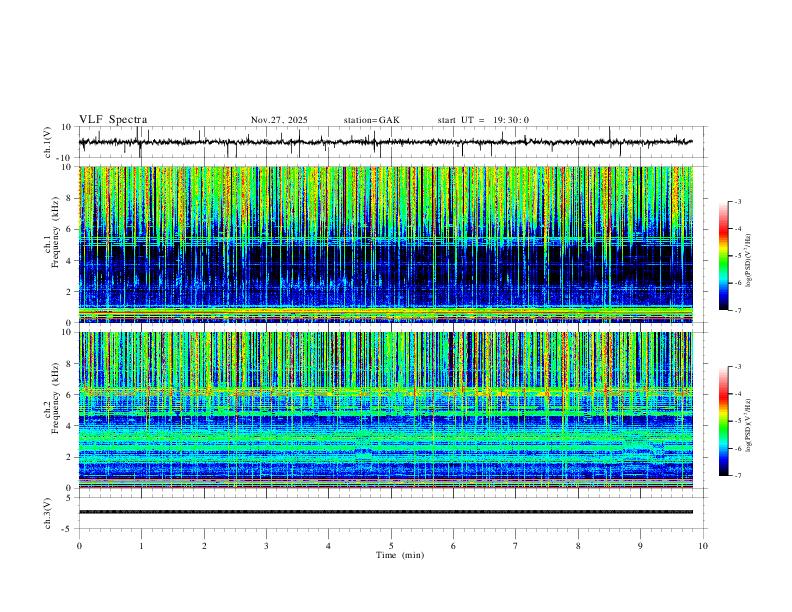The height and width of the screenshot is (612, 792).
Task: Click the "1" minute tick on time axis
Action: click(141, 546)
